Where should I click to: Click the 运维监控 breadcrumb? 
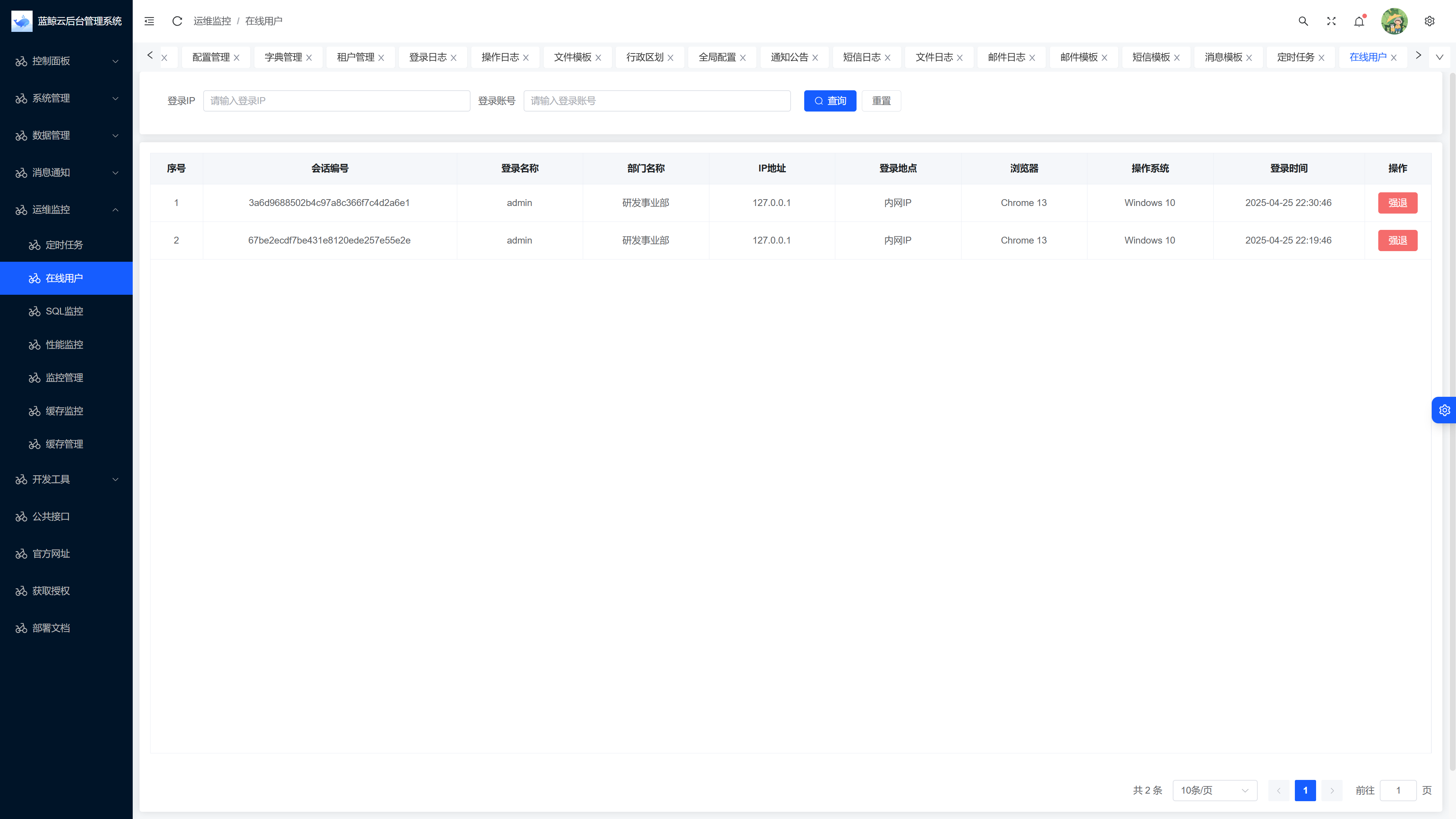point(212,21)
